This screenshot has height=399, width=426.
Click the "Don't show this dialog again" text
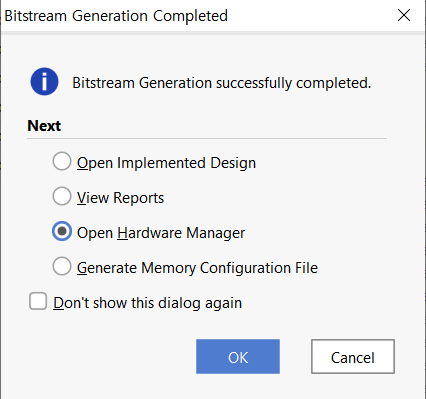pos(147,303)
